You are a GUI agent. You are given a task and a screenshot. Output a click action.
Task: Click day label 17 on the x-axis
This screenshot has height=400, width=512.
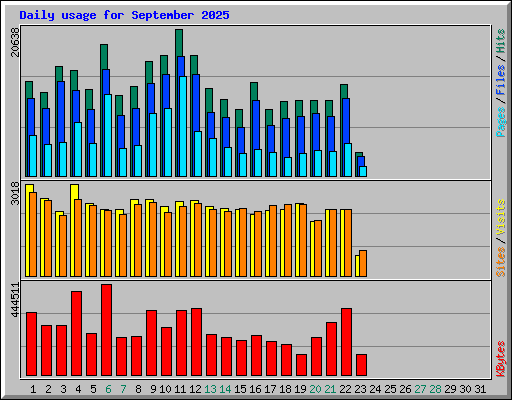tap(270, 389)
